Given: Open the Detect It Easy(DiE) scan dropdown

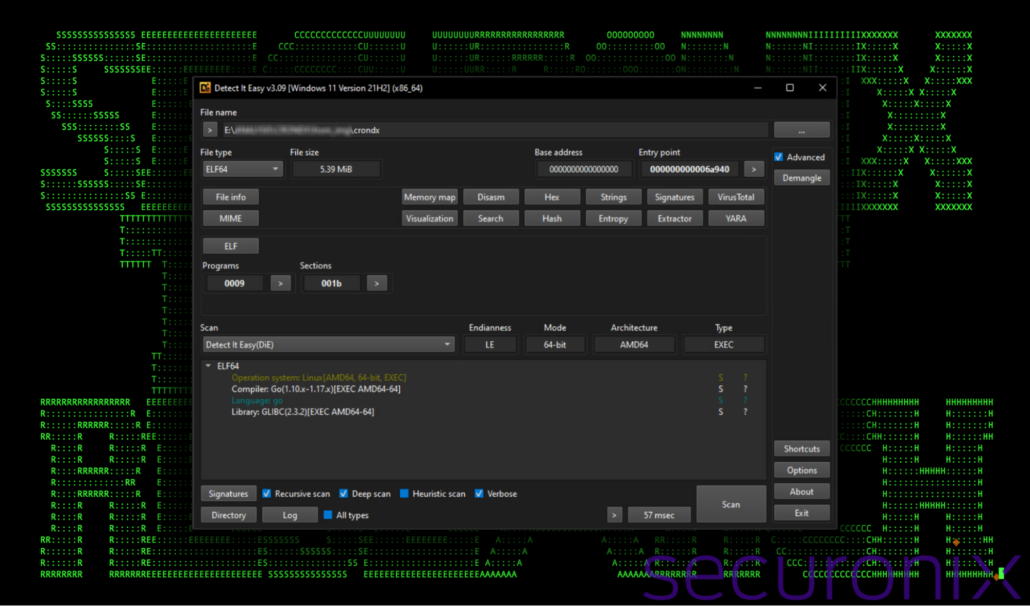Looking at the screenshot, I should pyautogui.click(x=328, y=345).
